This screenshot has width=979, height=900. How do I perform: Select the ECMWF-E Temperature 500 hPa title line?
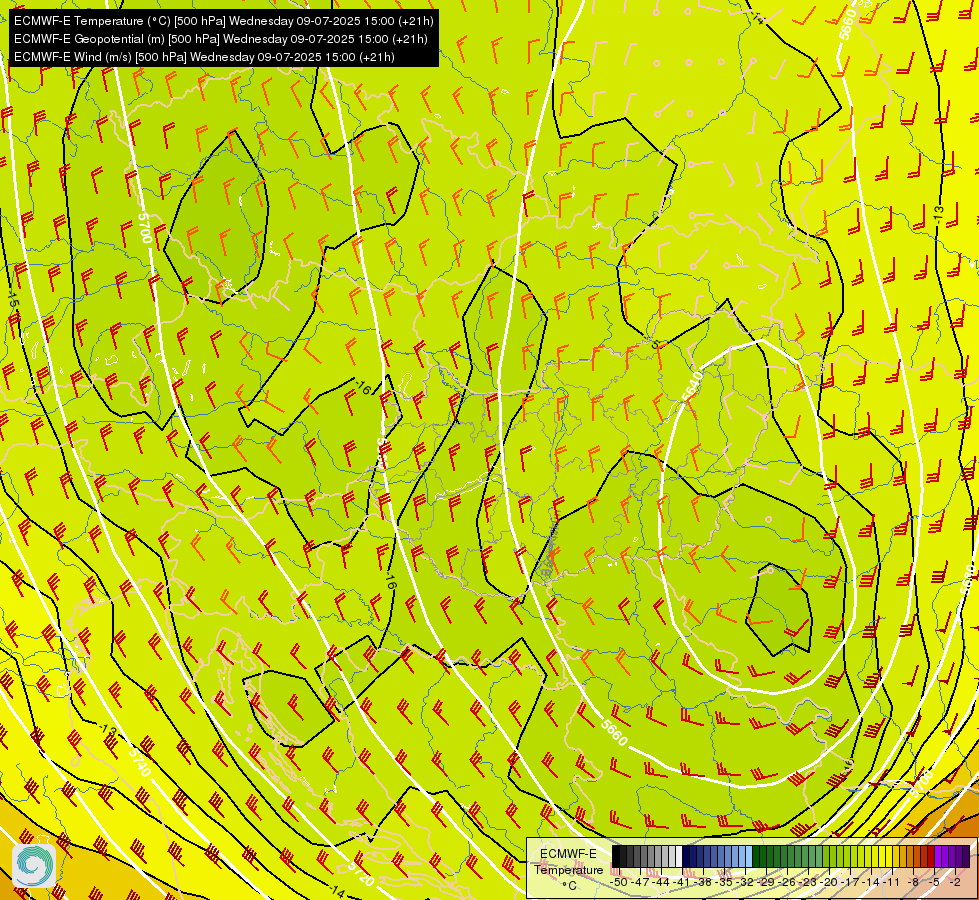(x=224, y=21)
